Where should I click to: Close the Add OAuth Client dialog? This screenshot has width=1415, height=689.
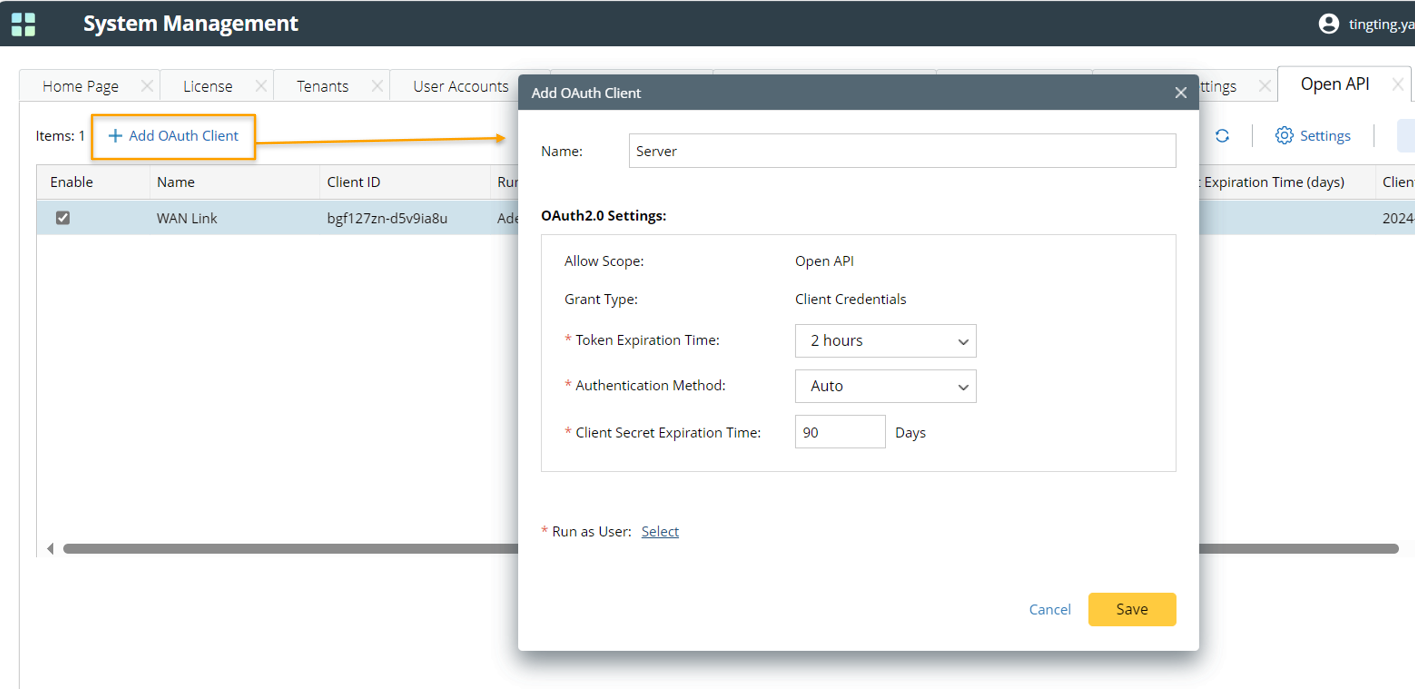click(1180, 93)
